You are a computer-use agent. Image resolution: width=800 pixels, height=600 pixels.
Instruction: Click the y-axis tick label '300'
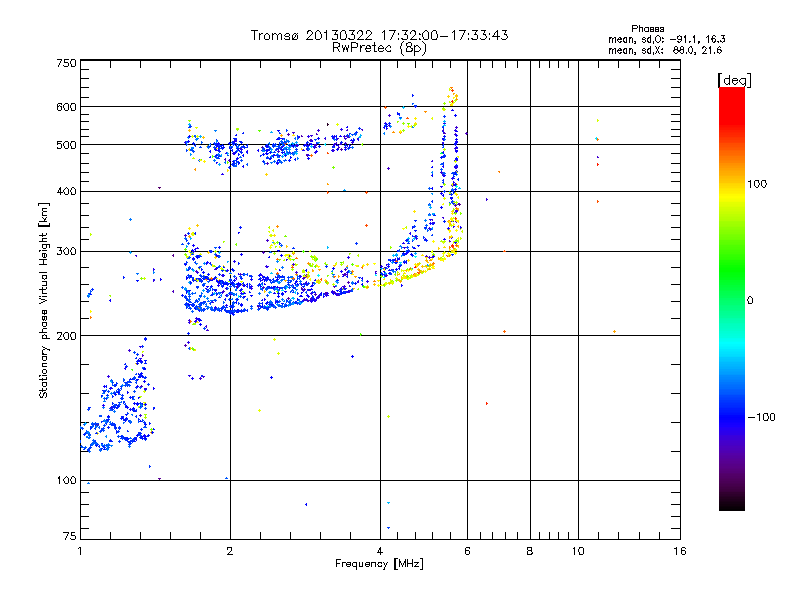67,252
